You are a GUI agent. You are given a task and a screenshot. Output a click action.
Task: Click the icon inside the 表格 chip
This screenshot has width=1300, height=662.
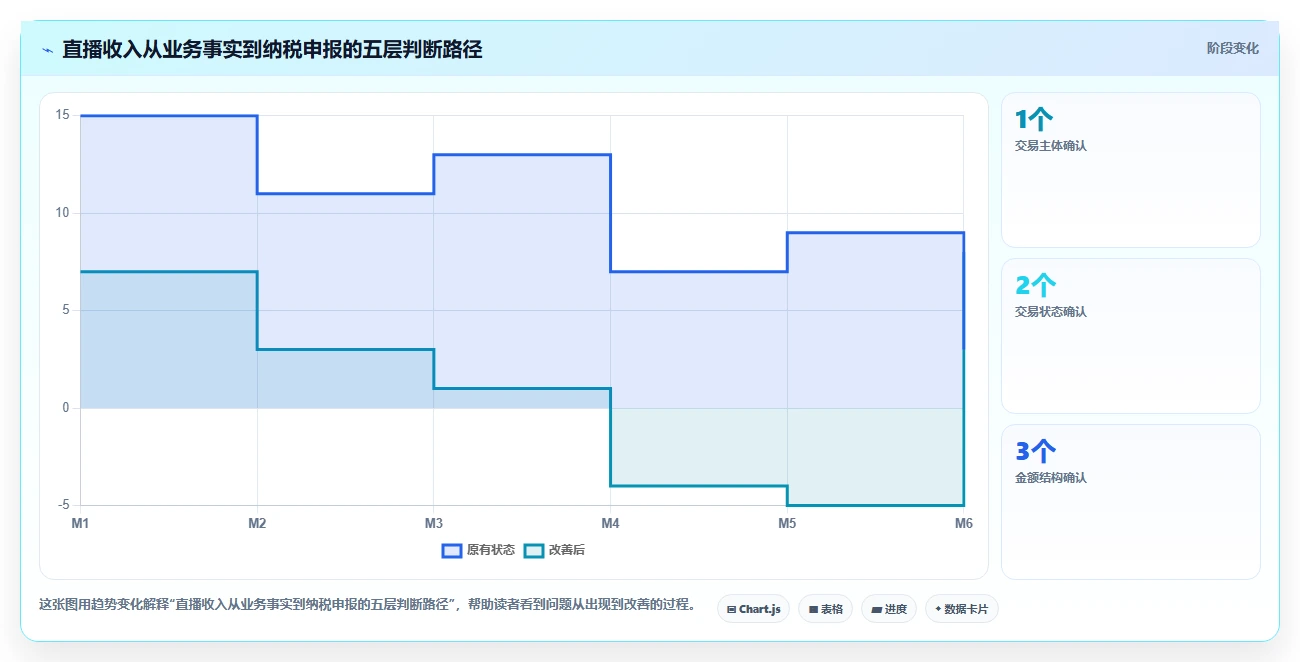click(x=813, y=609)
